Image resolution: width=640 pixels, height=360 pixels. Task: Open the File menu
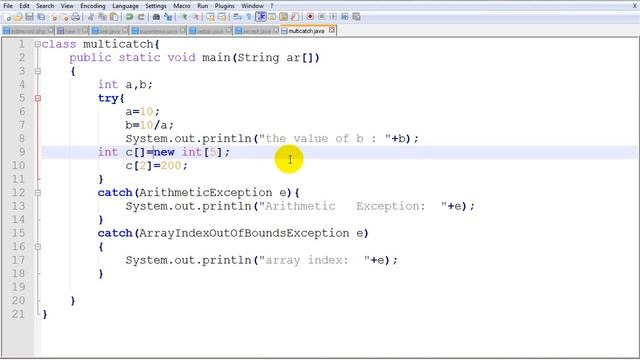8,6
